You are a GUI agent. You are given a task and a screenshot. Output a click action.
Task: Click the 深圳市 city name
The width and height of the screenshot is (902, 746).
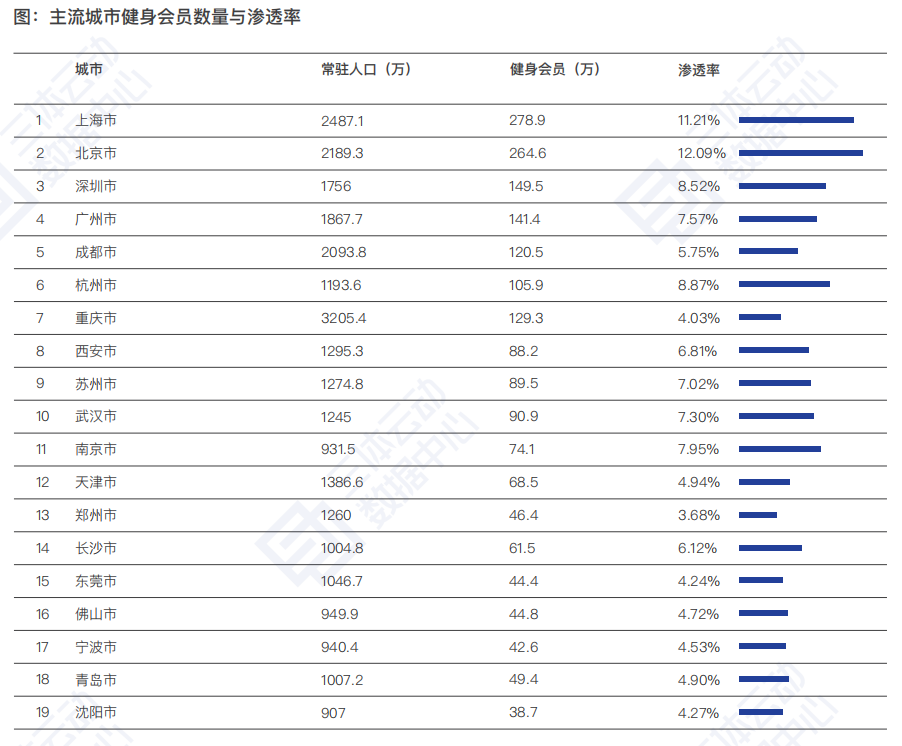click(x=96, y=186)
